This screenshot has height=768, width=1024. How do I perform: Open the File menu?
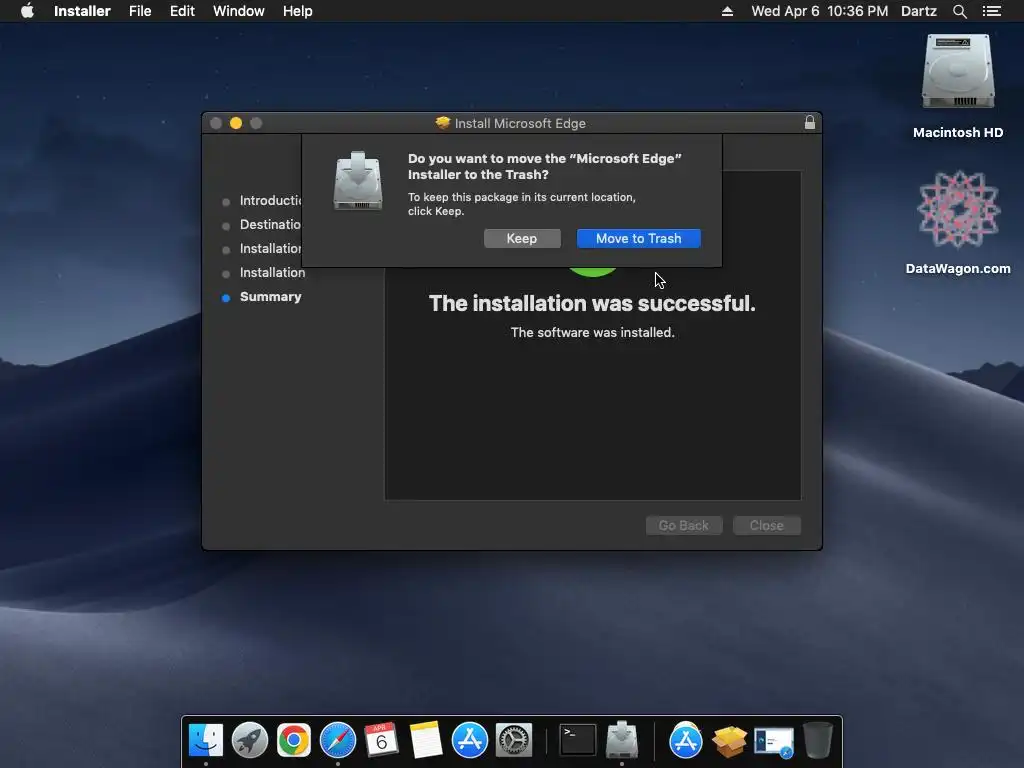(140, 11)
